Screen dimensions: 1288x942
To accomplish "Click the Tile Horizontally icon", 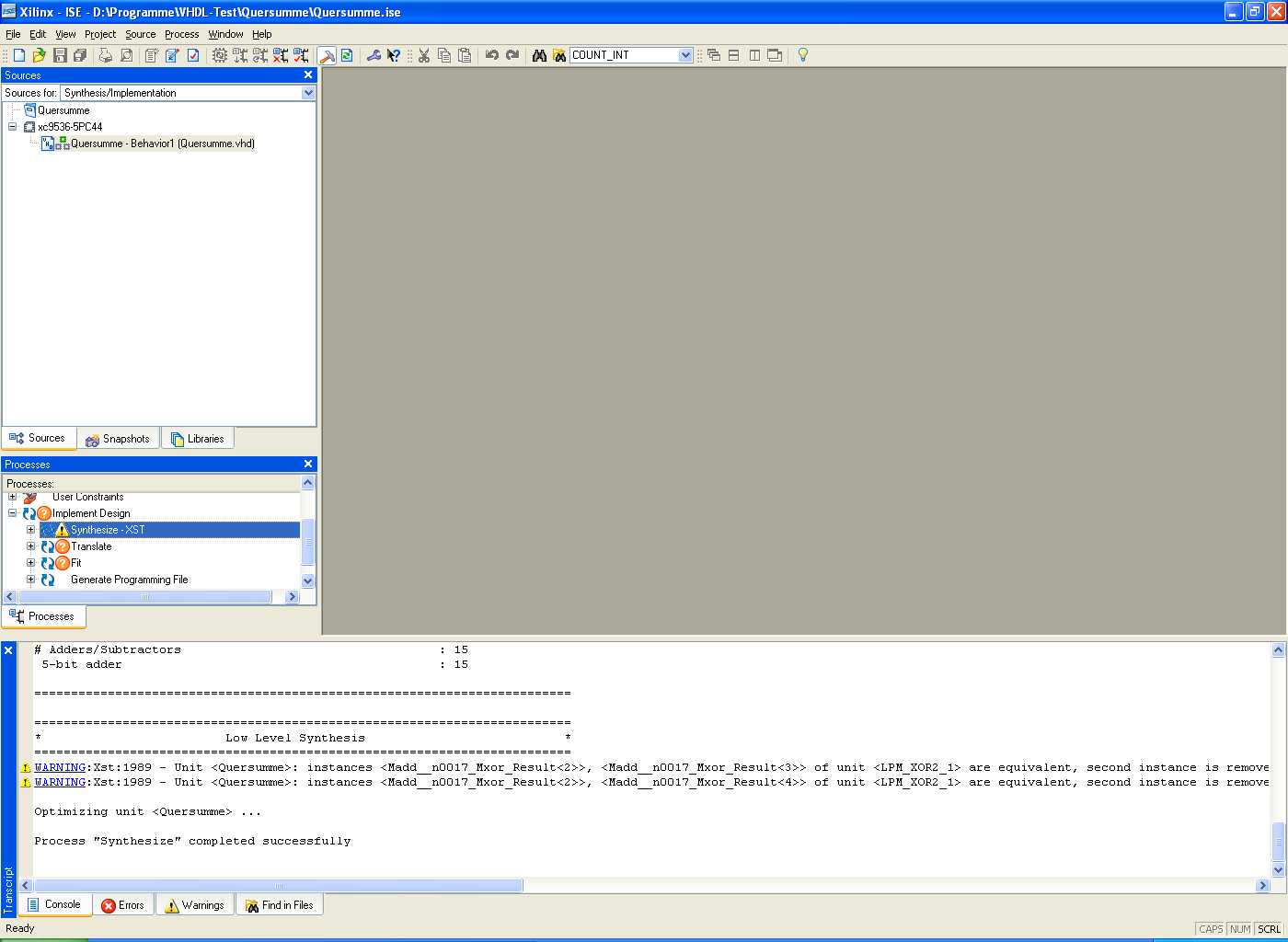I will click(x=734, y=55).
